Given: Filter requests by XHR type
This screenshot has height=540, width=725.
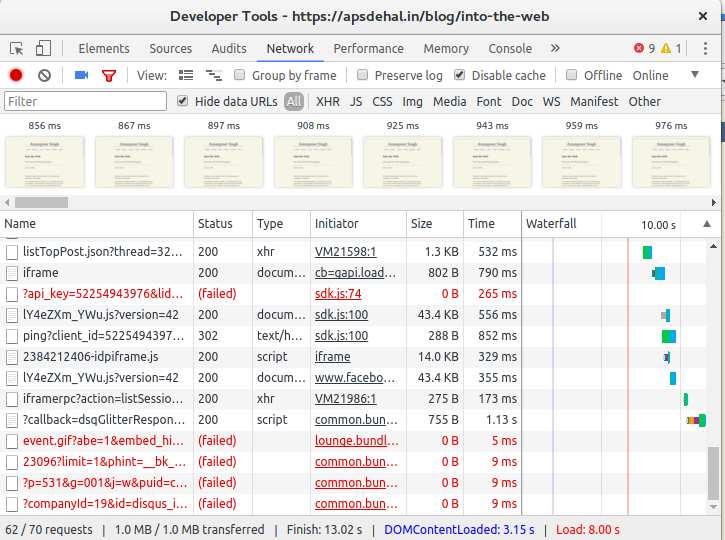Looking at the screenshot, I should (x=327, y=101).
